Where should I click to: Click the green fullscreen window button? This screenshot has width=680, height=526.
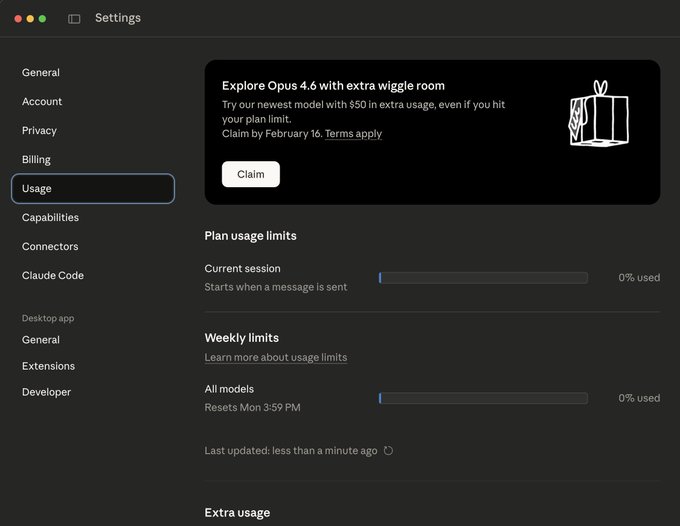42,19
